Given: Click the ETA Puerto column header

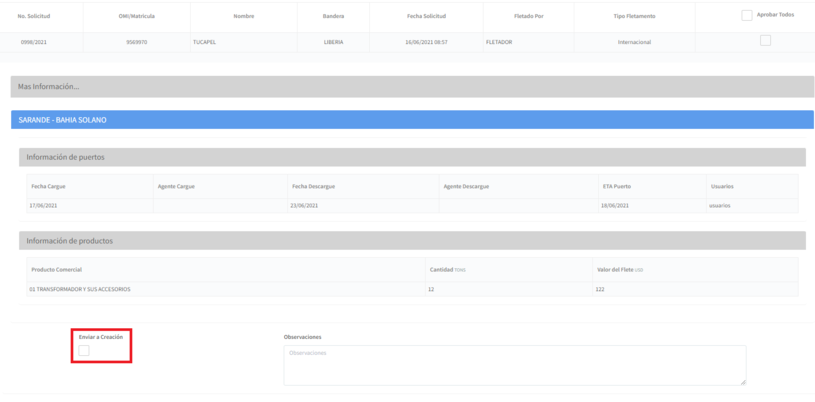Looking at the screenshot, I should (x=616, y=187).
